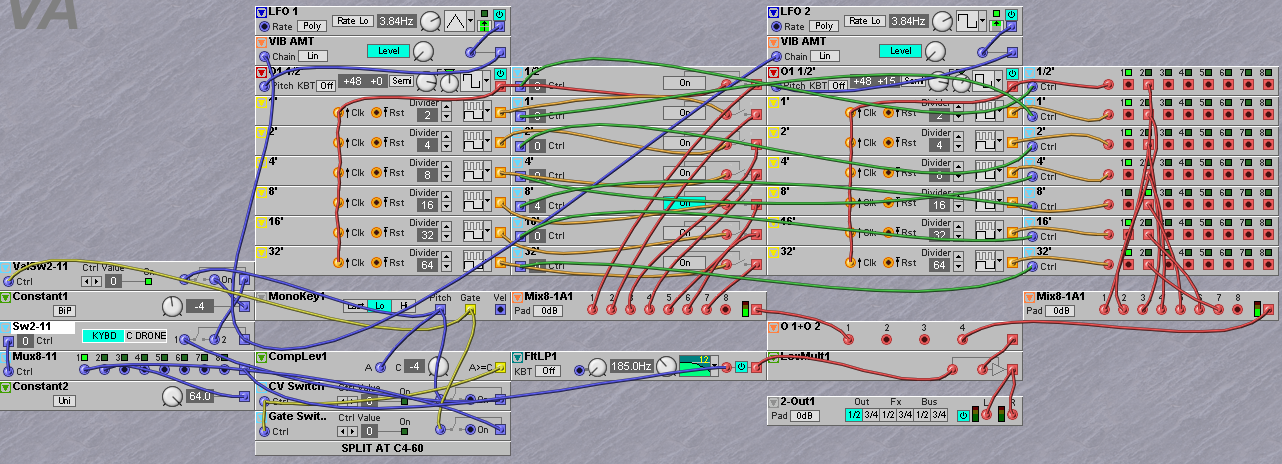The height and width of the screenshot is (464, 1282).
Task: Open FltLP1 module menu arrow
Action: [x=517, y=356]
